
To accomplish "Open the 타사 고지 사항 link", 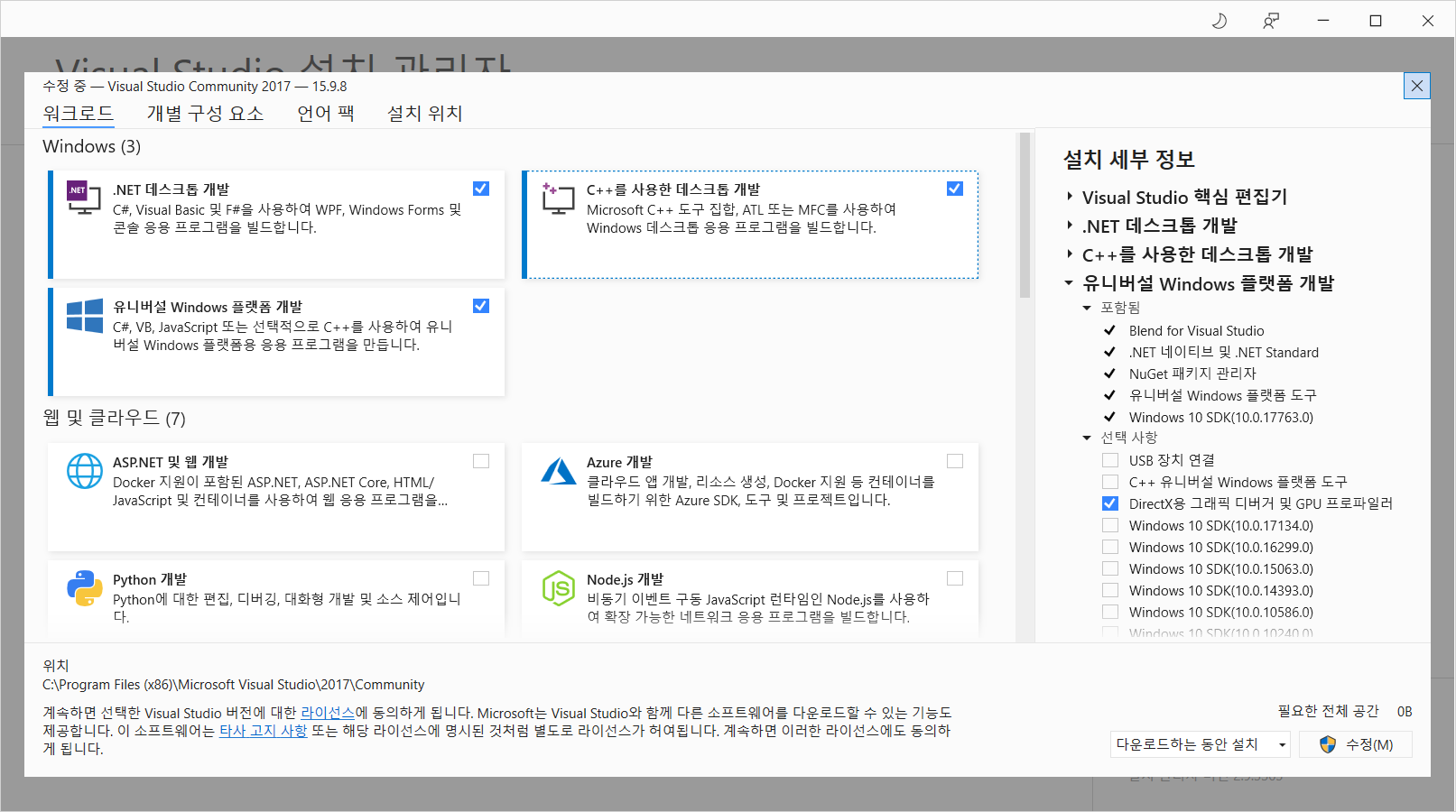I will click(x=264, y=731).
